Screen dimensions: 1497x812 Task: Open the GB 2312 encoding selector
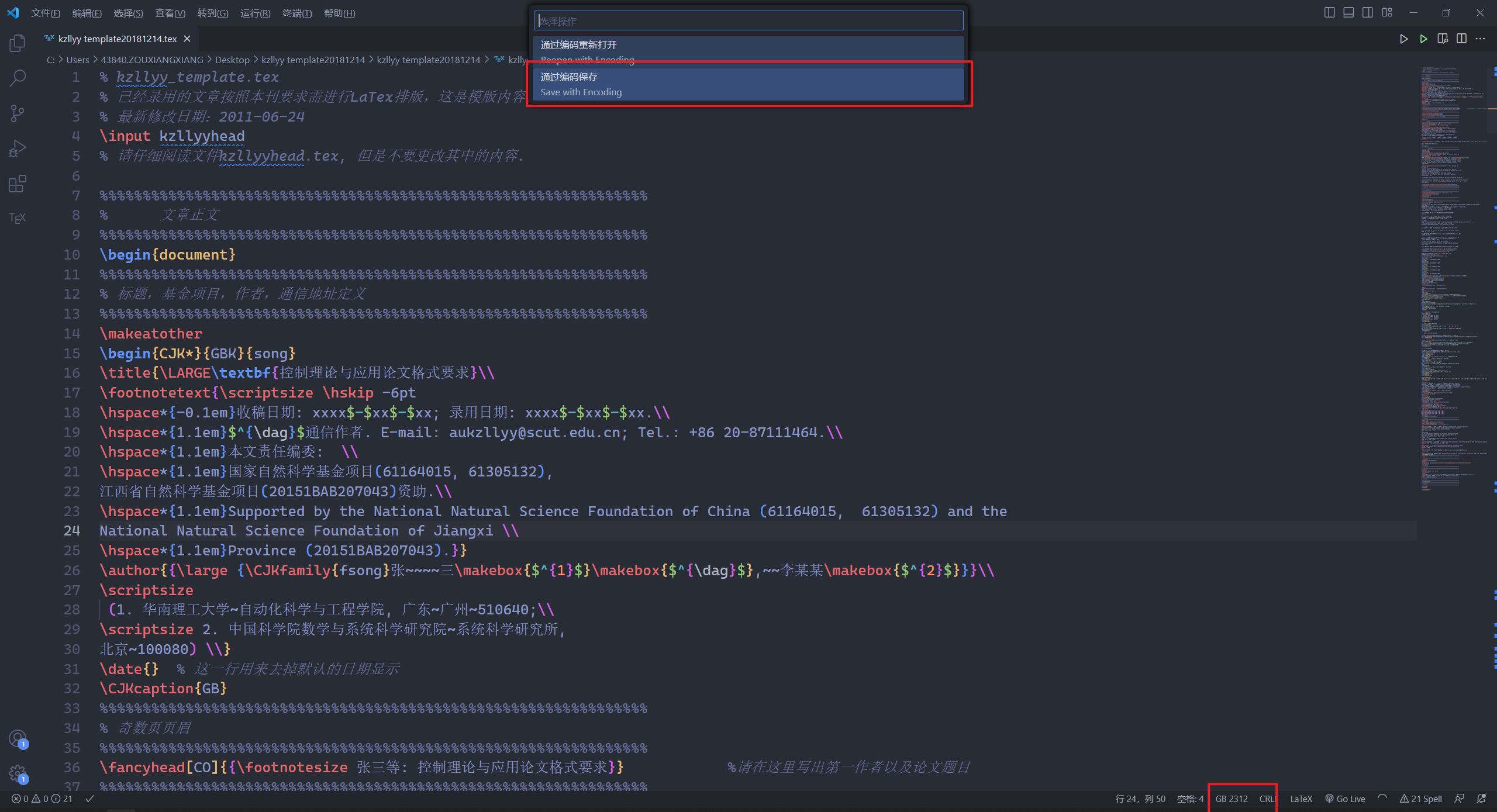click(x=1231, y=799)
